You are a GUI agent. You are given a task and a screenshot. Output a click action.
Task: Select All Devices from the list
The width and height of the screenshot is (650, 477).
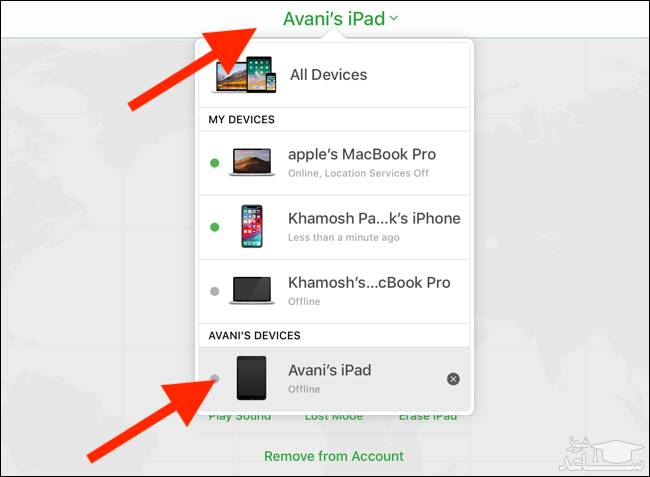335,75
